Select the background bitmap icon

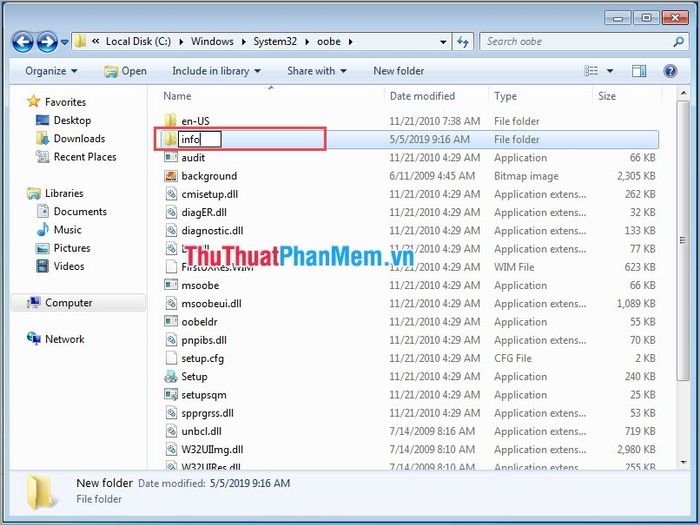(x=171, y=176)
